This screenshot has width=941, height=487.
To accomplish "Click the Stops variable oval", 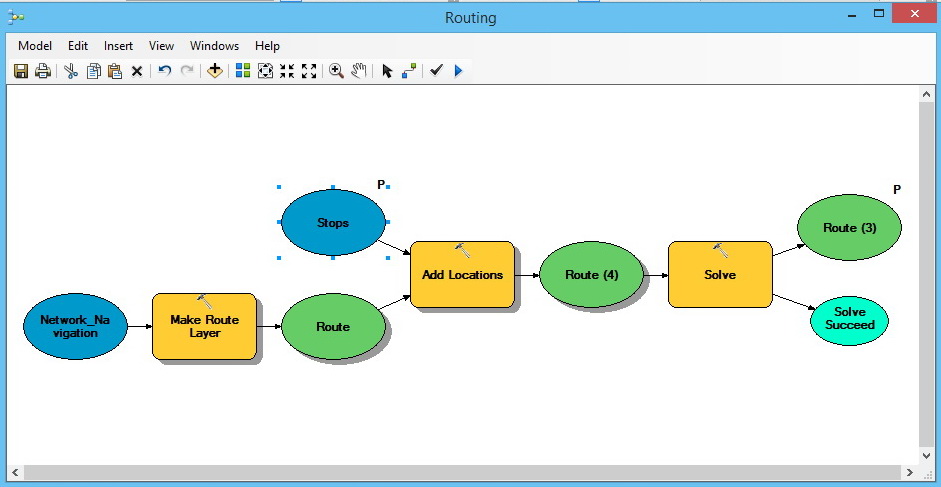I will tap(333, 223).
